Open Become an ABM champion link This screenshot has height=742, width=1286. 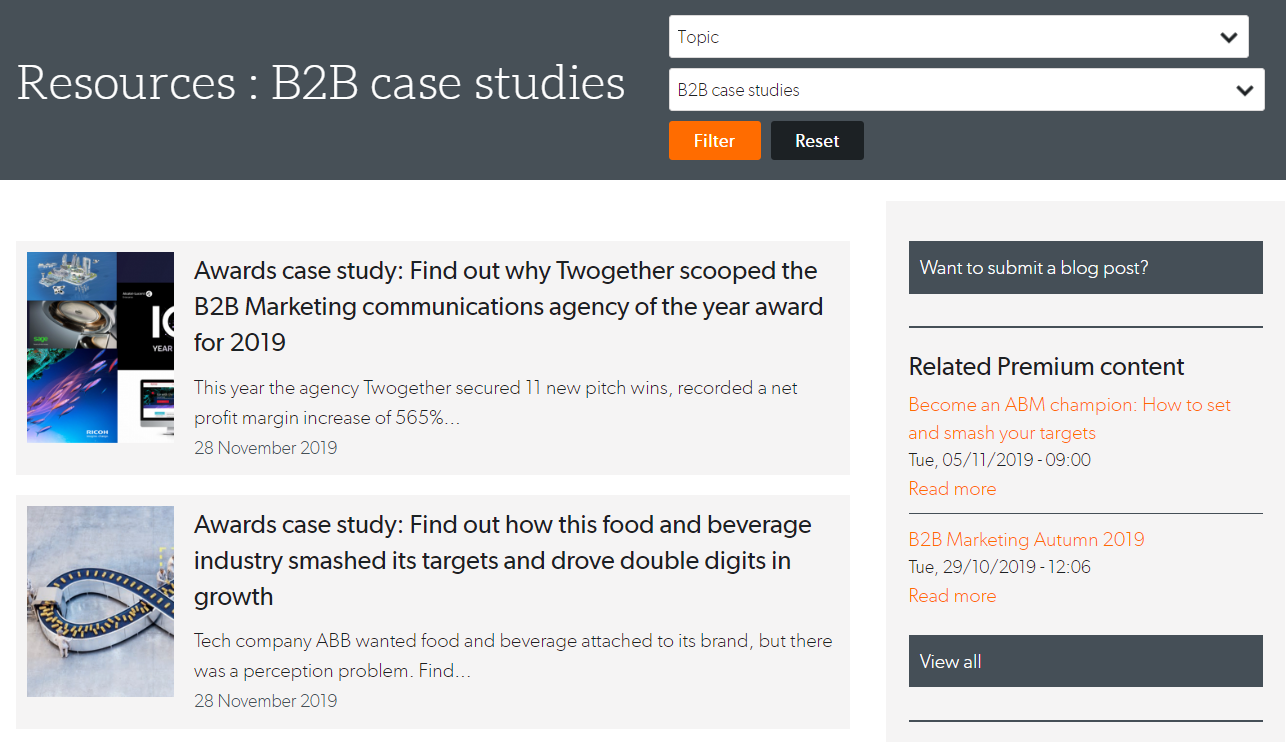[1070, 419]
